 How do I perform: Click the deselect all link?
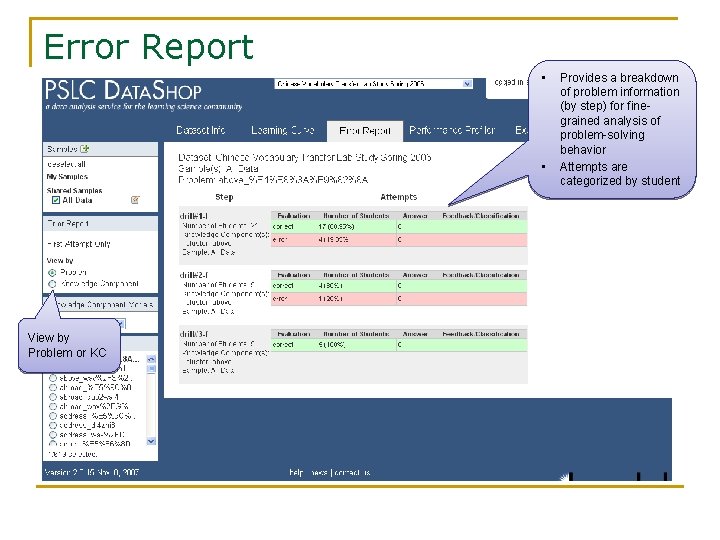(67, 164)
